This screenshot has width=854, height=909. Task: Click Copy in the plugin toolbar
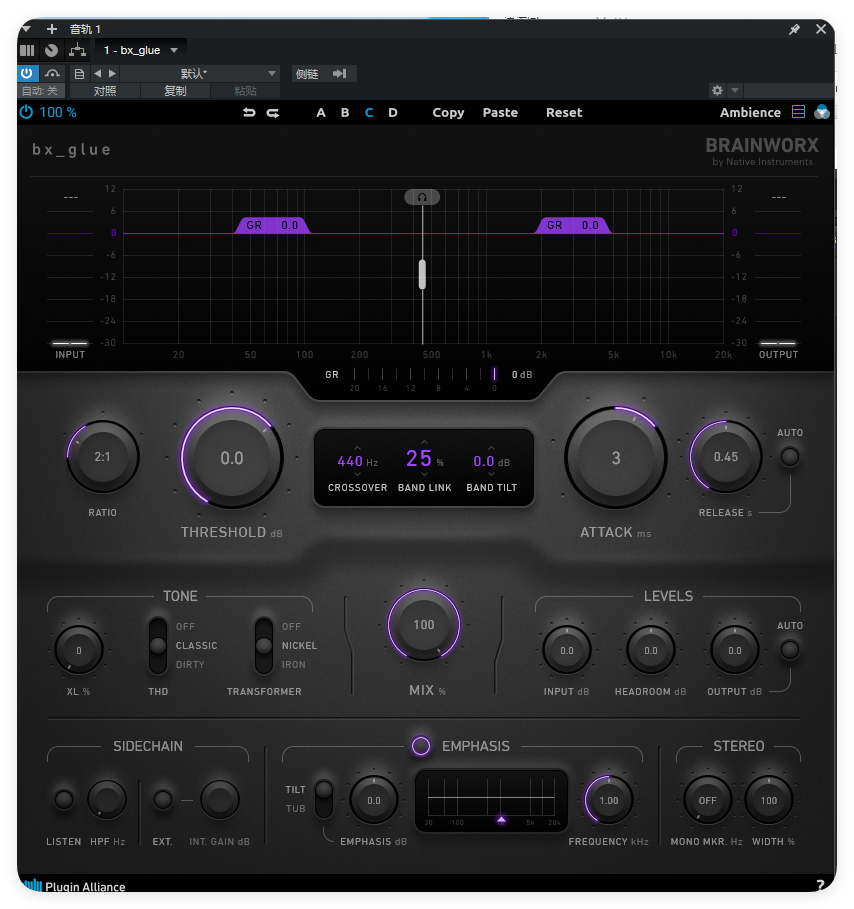click(x=448, y=112)
